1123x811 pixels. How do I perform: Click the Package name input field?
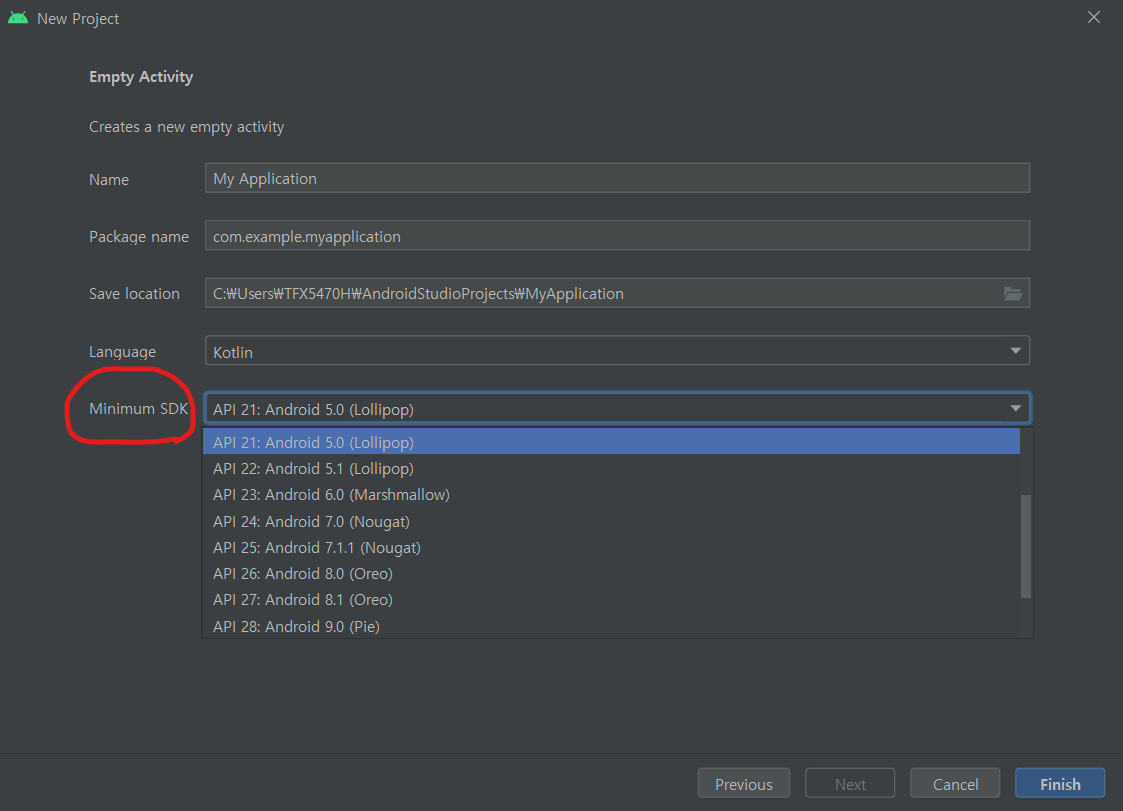pyautogui.click(x=617, y=236)
